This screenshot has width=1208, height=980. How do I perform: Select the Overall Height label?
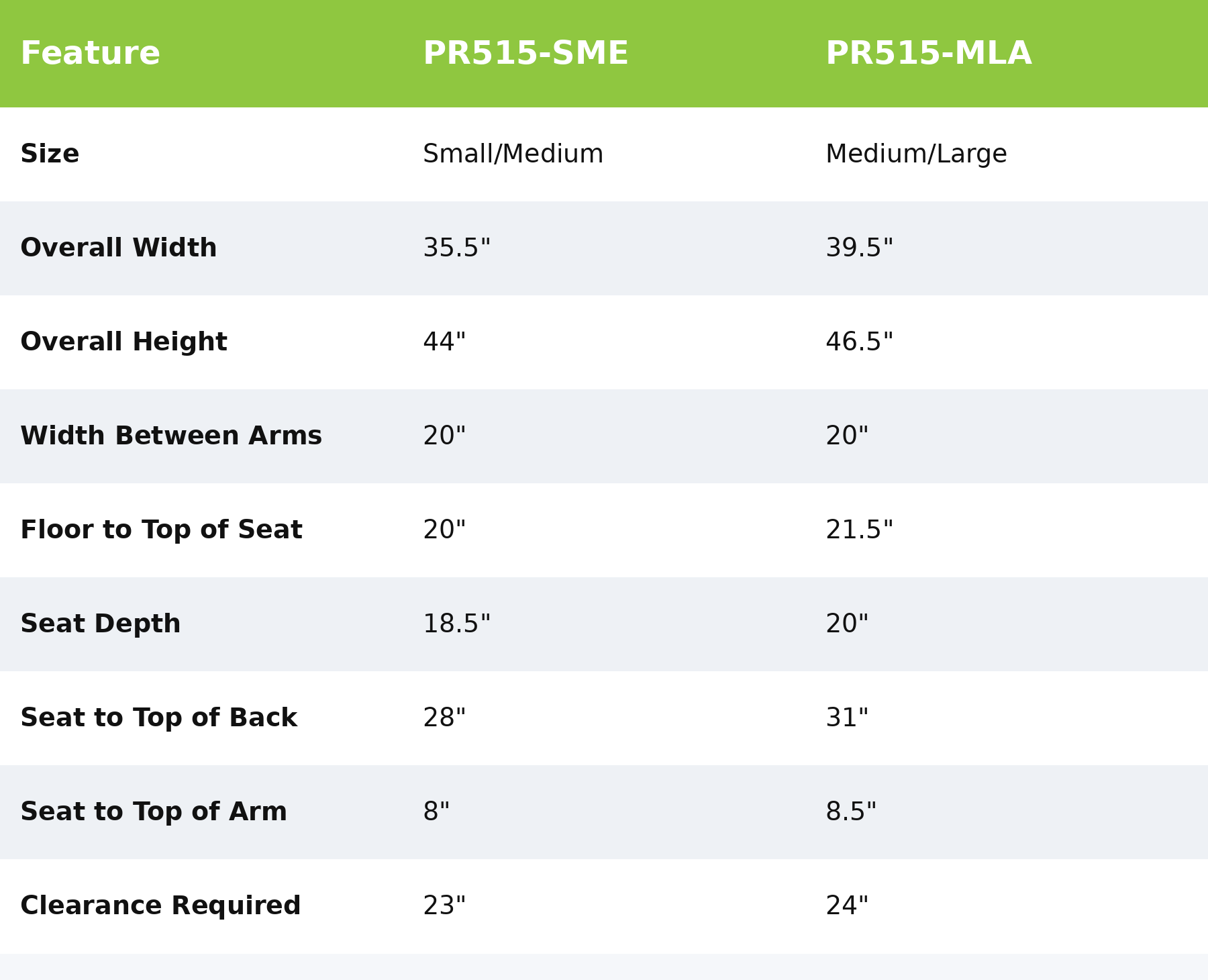coord(123,342)
